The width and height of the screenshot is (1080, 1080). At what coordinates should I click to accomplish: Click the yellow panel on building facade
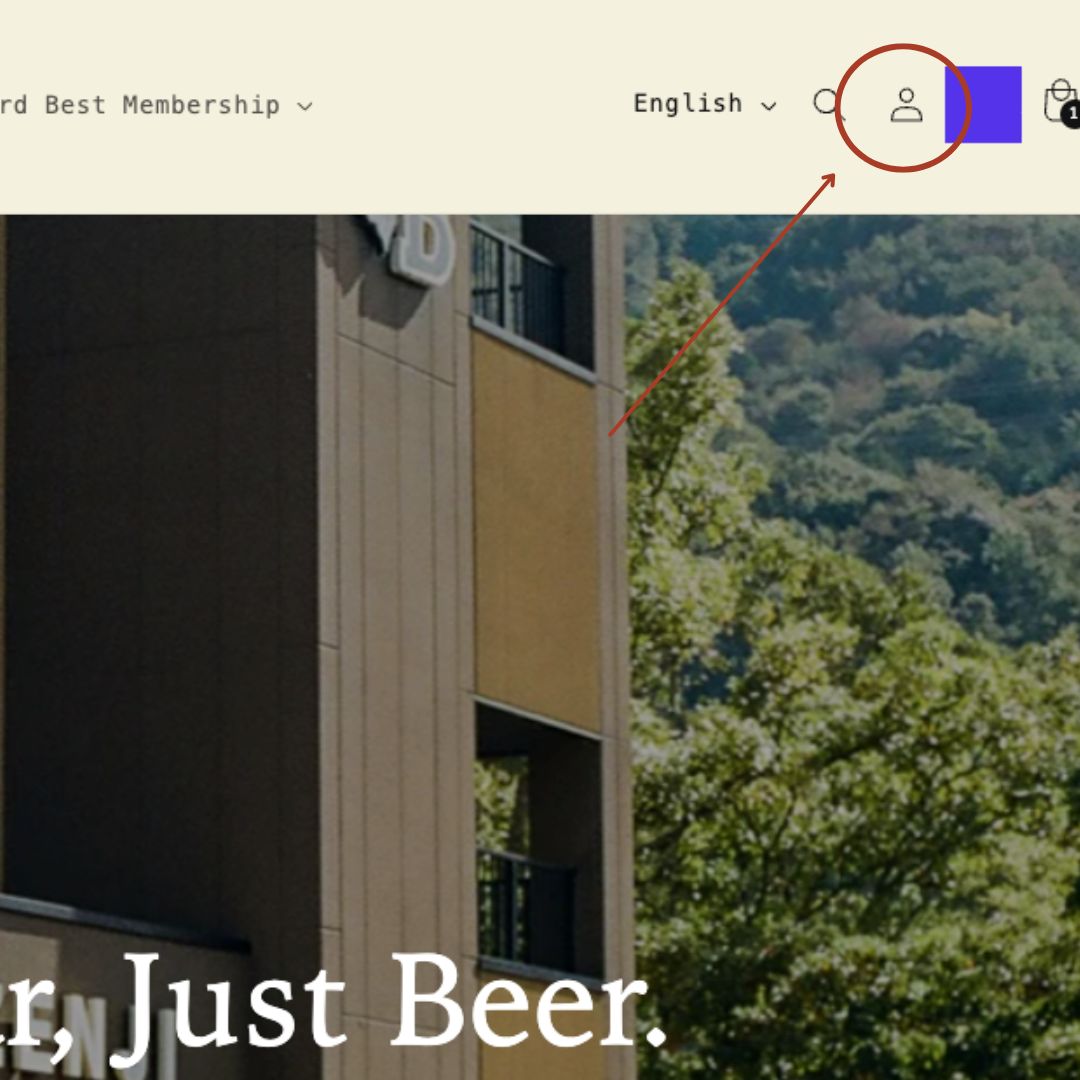[x=536, y=530]
